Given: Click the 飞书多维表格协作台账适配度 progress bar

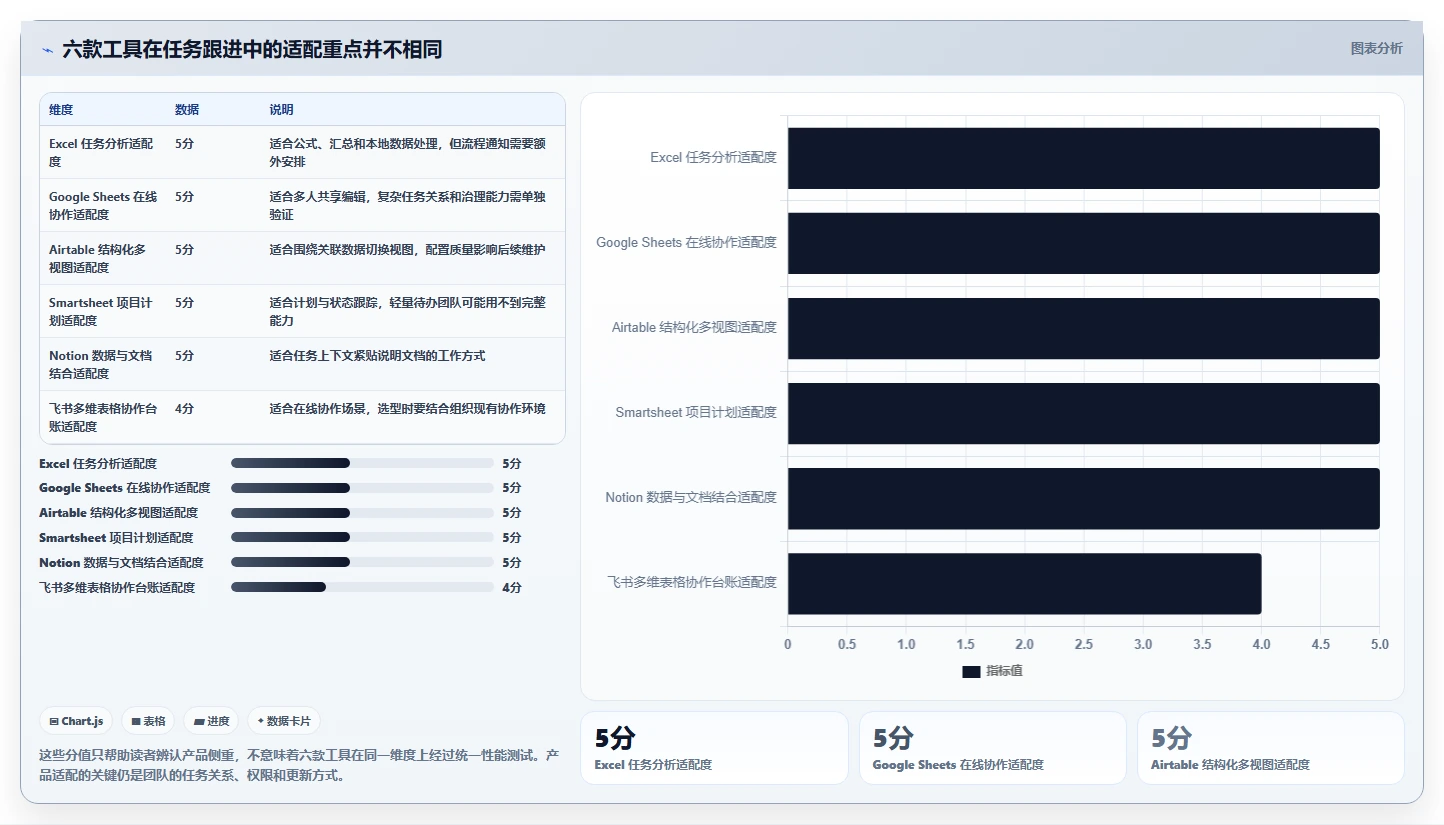Looking at the screenshot, I should point(362,587).
